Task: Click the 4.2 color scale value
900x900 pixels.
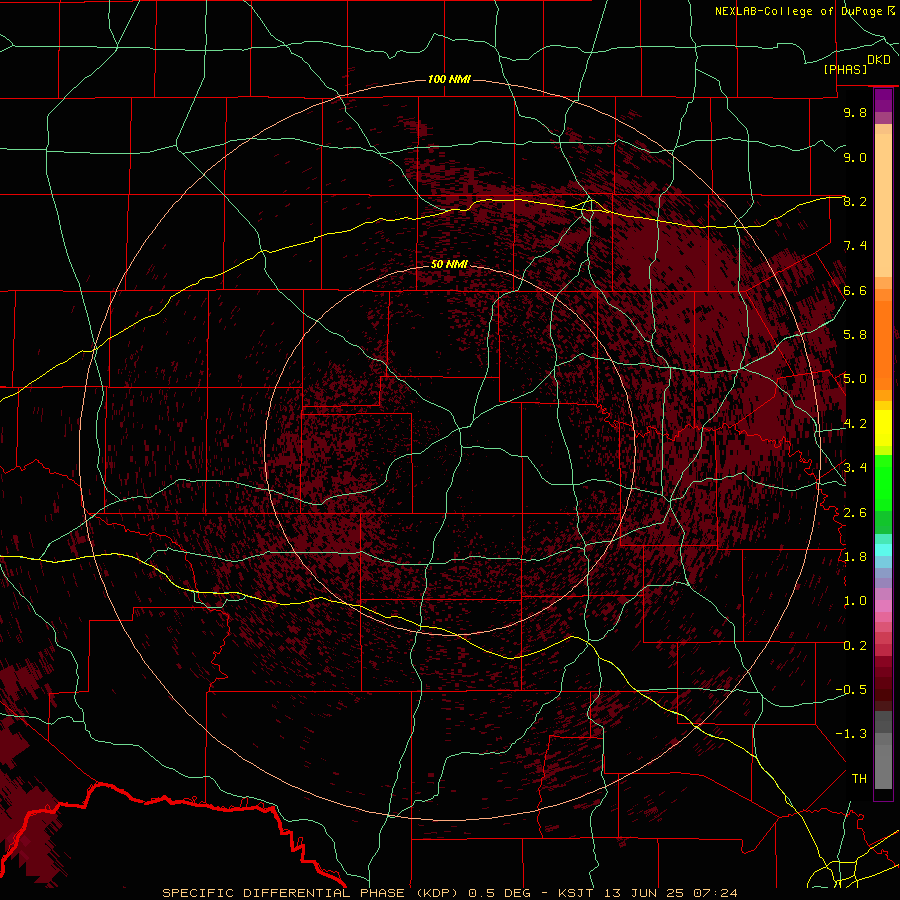Action: pyautogui.click(x=855, y=424)
